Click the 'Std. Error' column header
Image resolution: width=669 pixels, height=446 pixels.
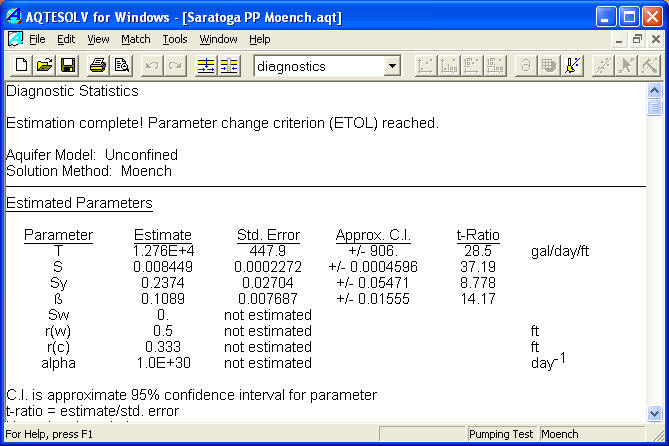click(268, 235)
